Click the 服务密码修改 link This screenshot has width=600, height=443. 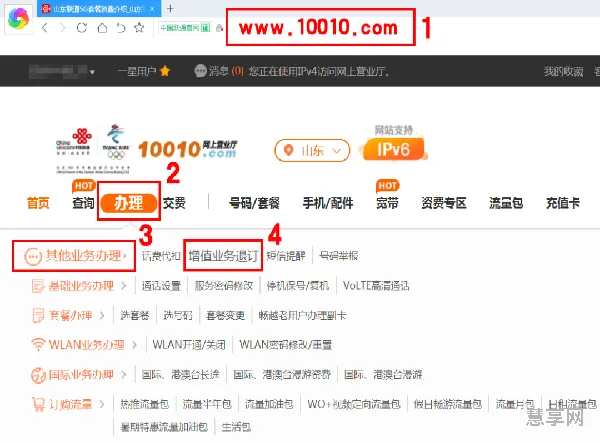pyautogui.click(x=224, y=286)
